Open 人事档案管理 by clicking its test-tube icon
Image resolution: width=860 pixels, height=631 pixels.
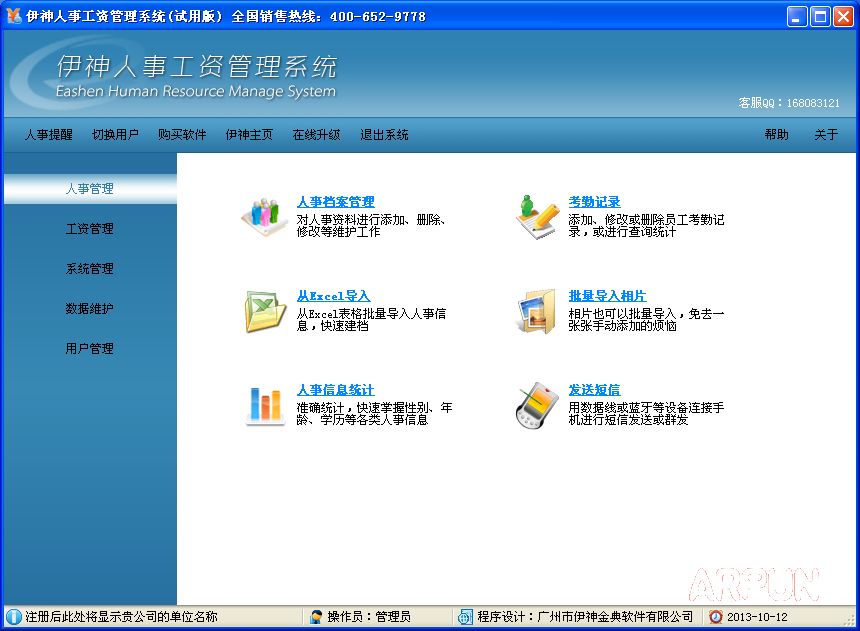(263, 215)
